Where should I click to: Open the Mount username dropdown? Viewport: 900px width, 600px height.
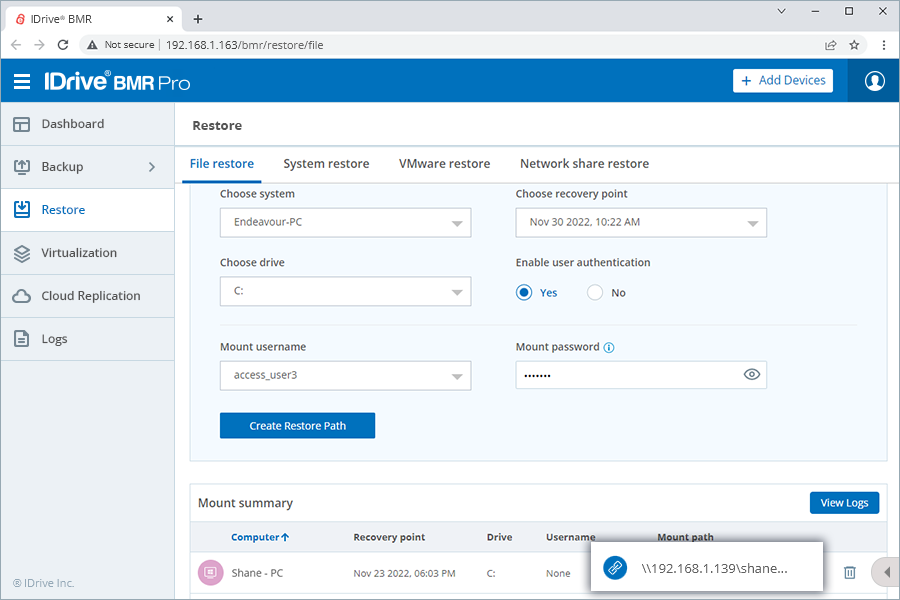click(345, 375)
